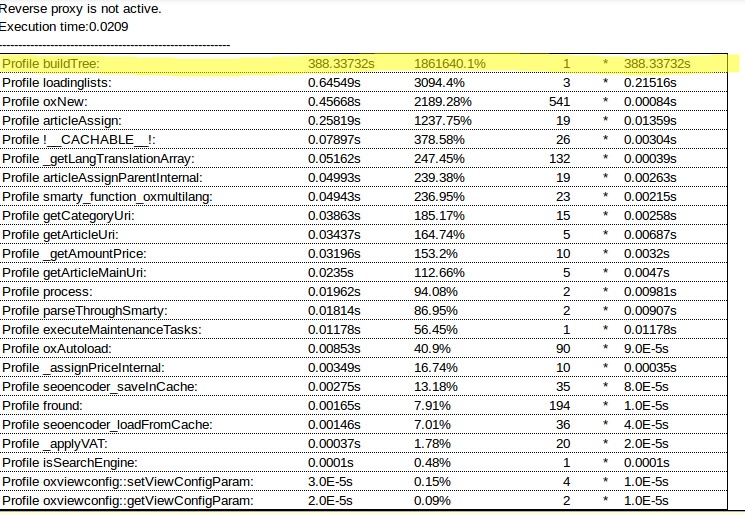
Task: Select the "Profile loadinglists:" row label
Action: pos(56,83)
